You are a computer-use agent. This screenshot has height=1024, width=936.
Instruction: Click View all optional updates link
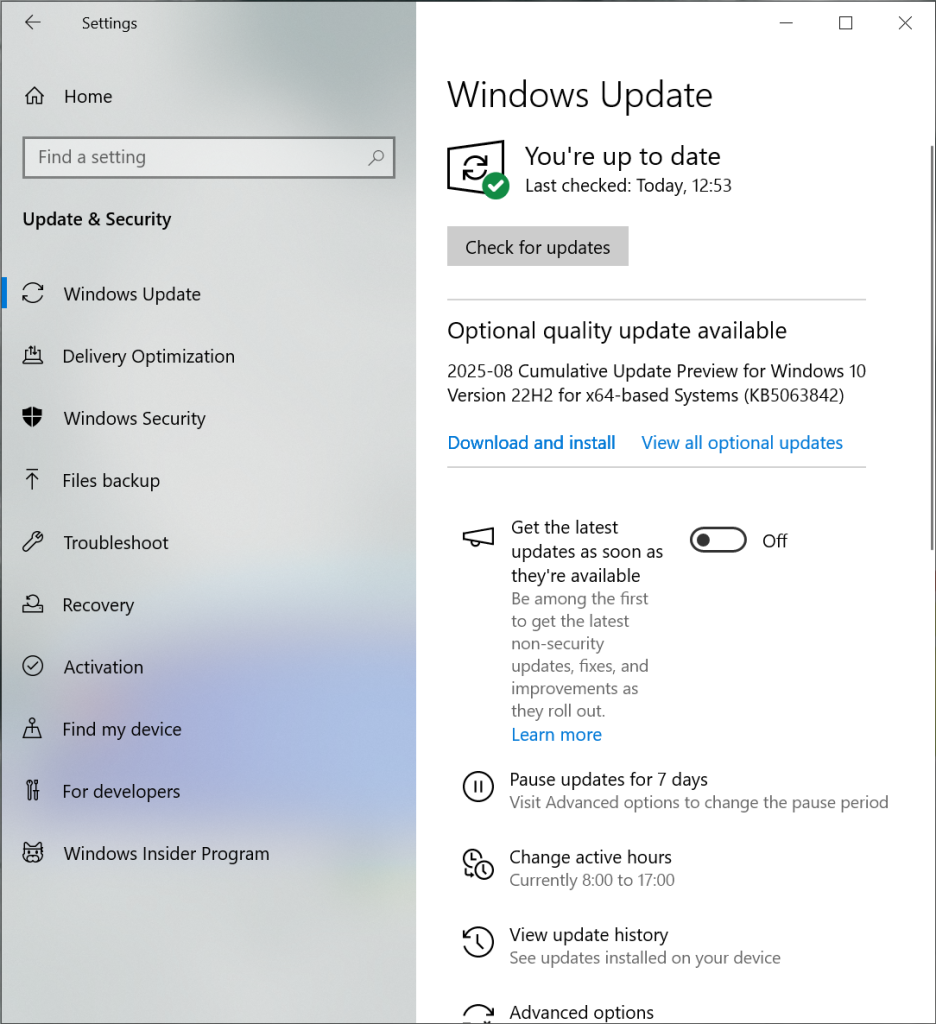tap(742, 443)
